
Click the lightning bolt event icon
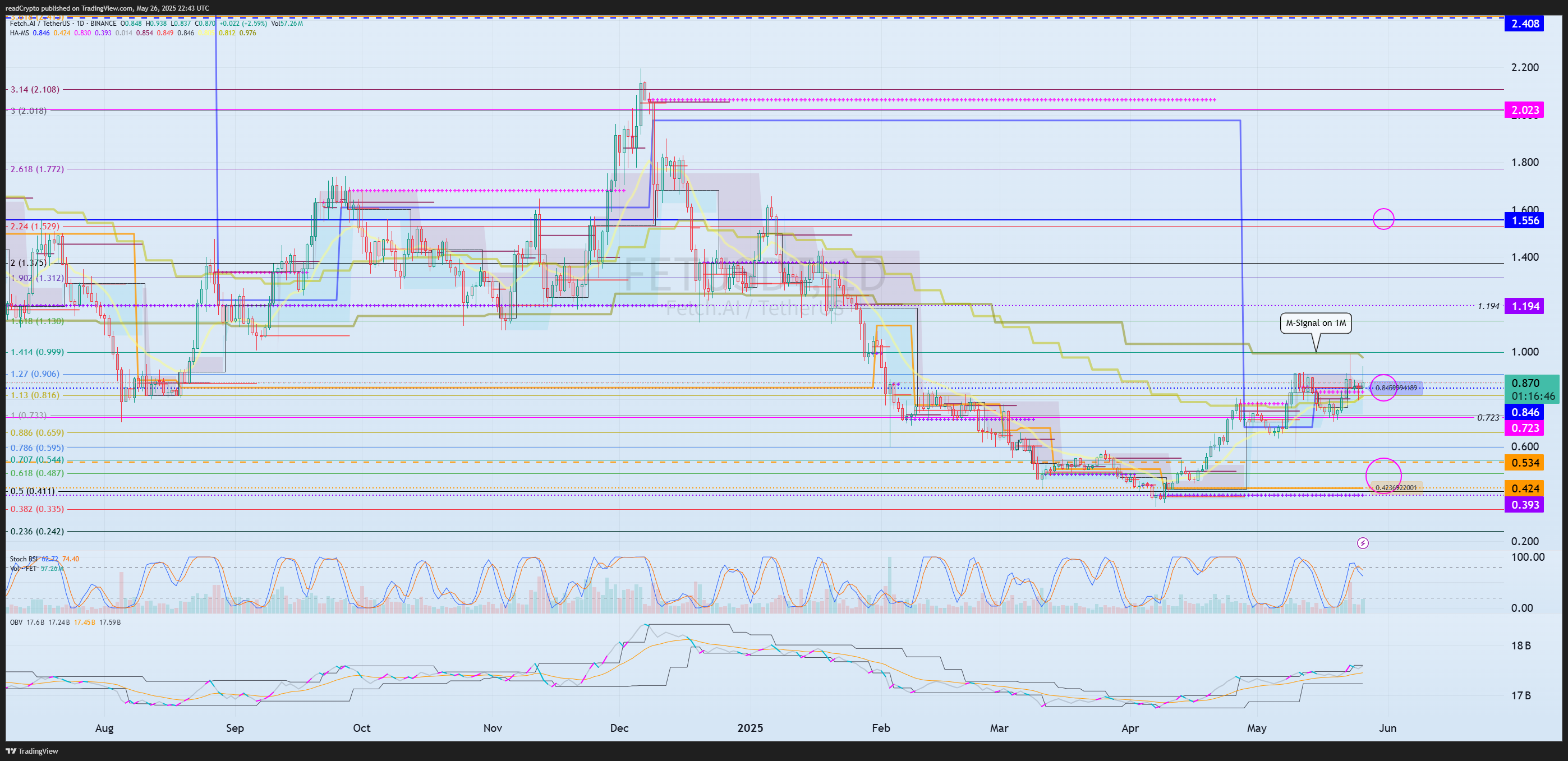tap(1363, 543)
